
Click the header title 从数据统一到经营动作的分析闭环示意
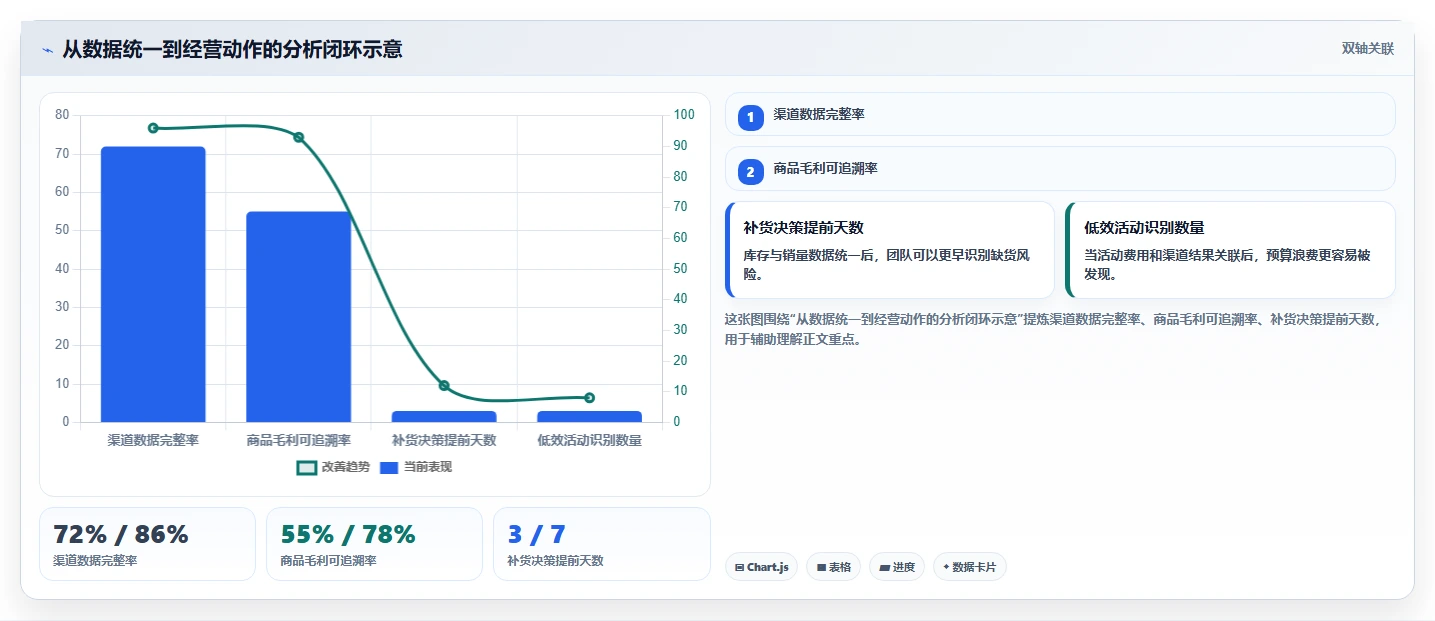click(232, 49)
